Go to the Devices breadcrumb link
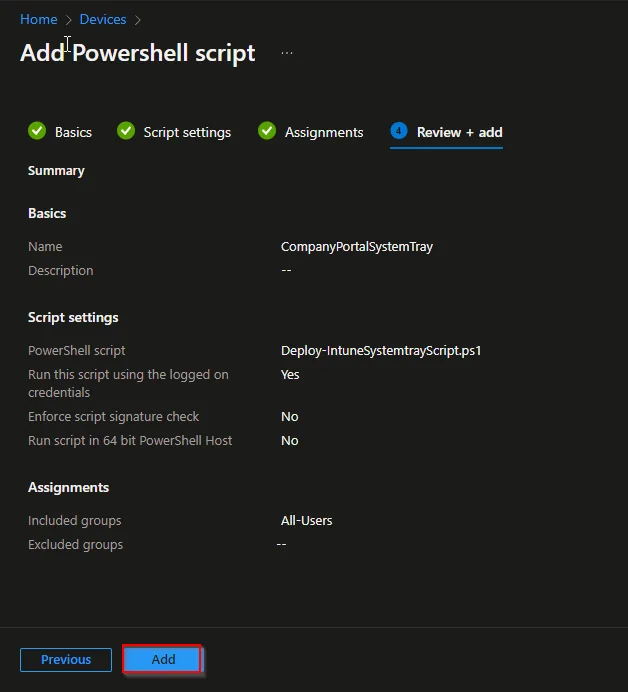Screen dimensions: 628x692 click(103, 19)
